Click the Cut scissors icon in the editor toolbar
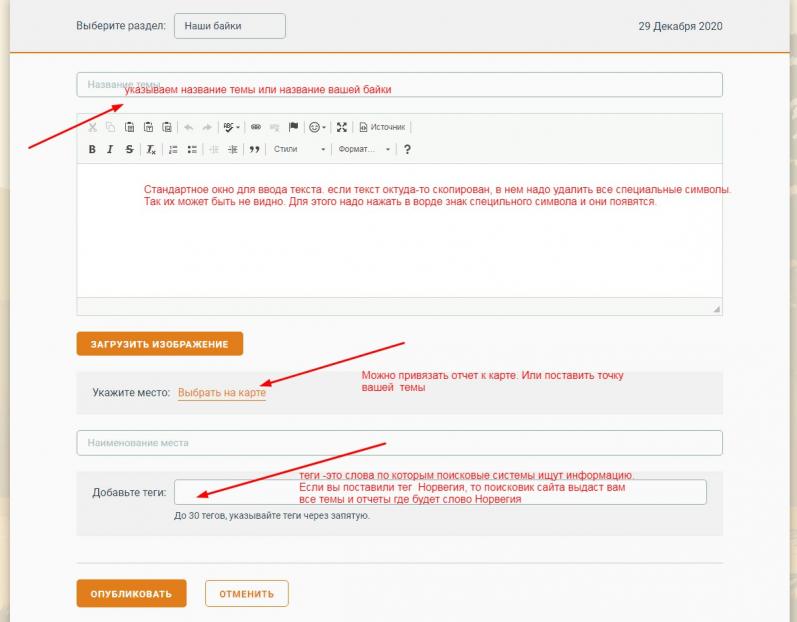Viewport: 797px width, 622px height. [92, 127]
